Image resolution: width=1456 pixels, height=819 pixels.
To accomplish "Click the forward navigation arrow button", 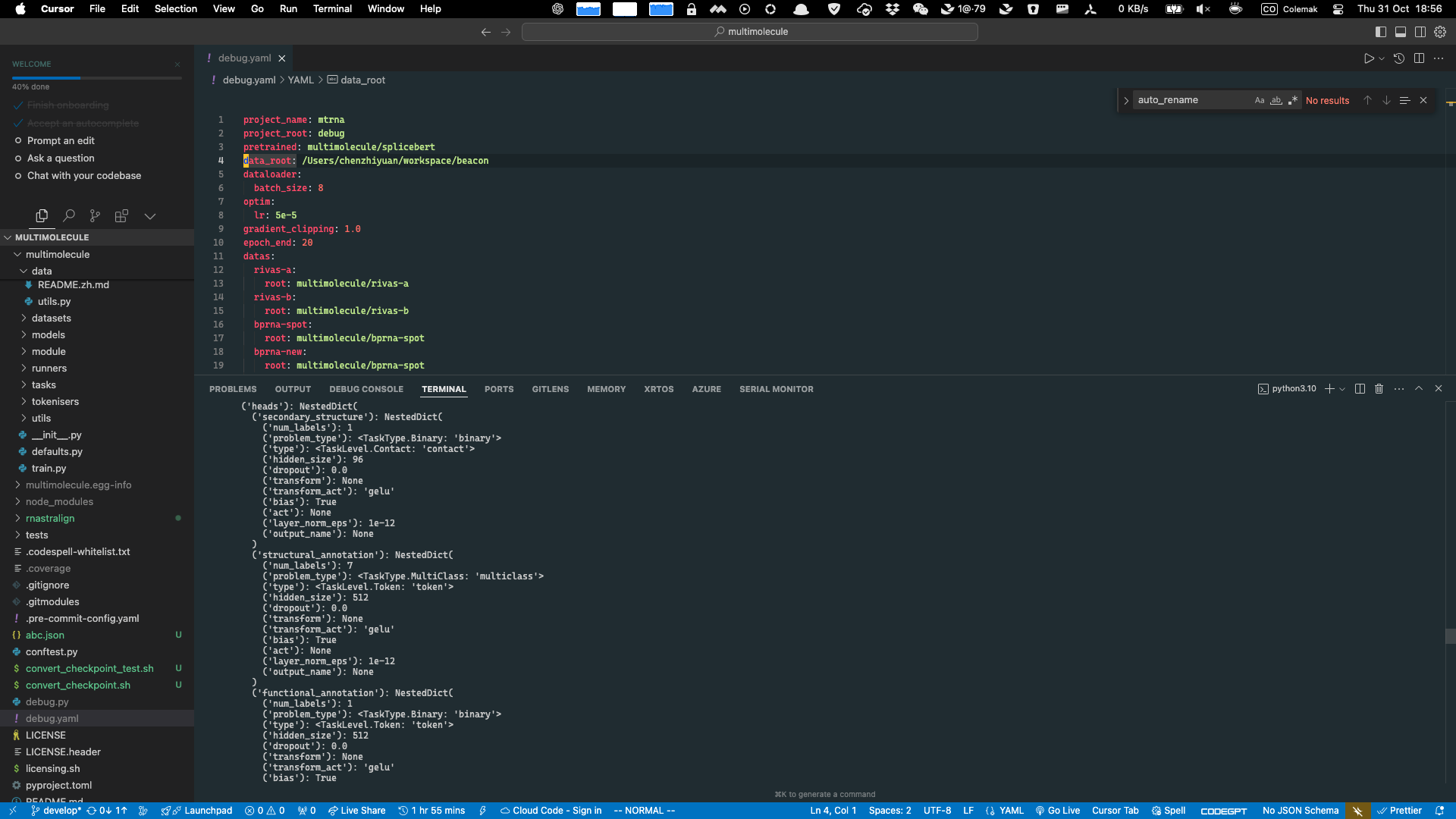I will coord(506,31).
